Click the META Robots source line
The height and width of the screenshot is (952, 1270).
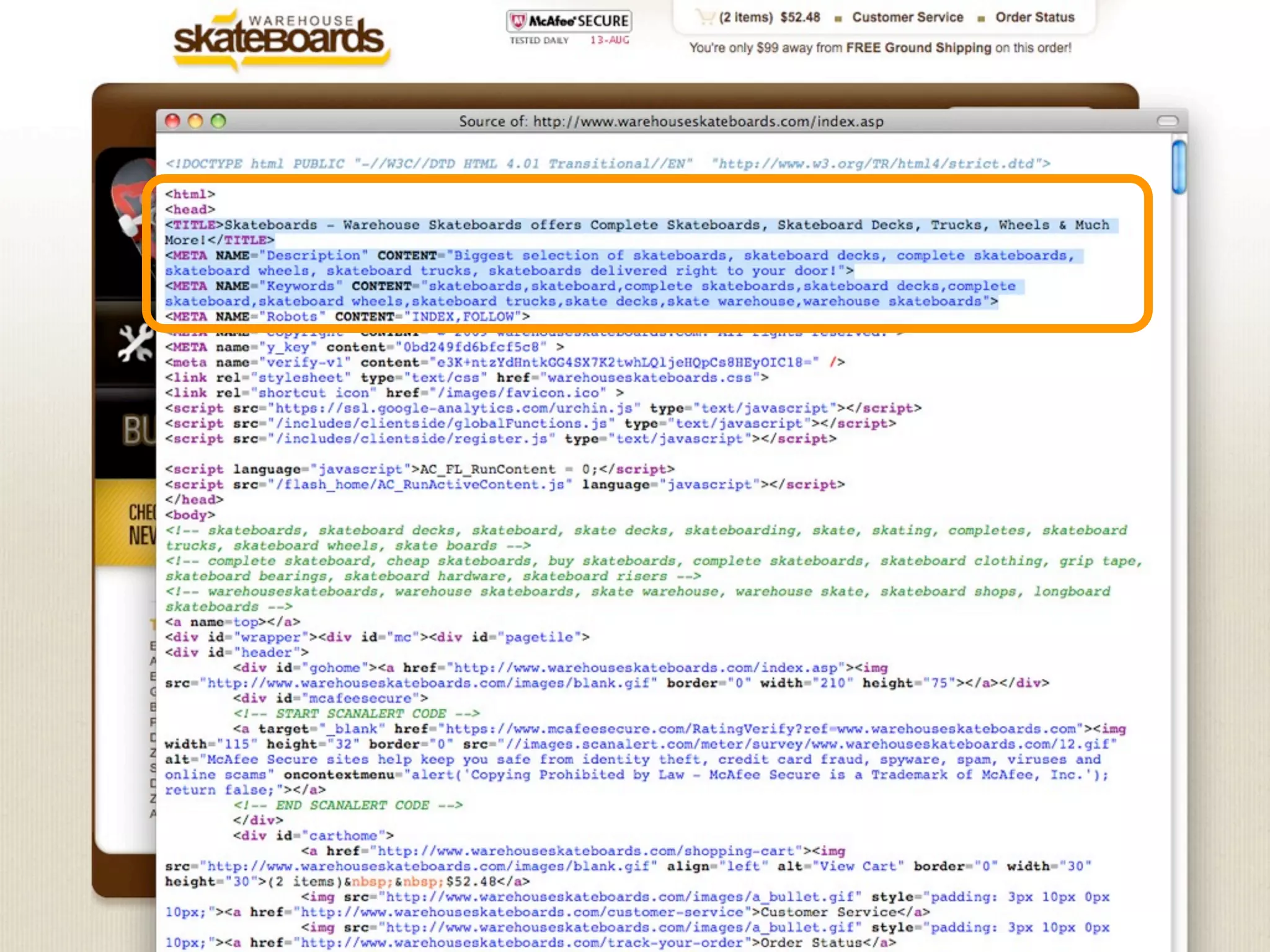pos(347,317)
